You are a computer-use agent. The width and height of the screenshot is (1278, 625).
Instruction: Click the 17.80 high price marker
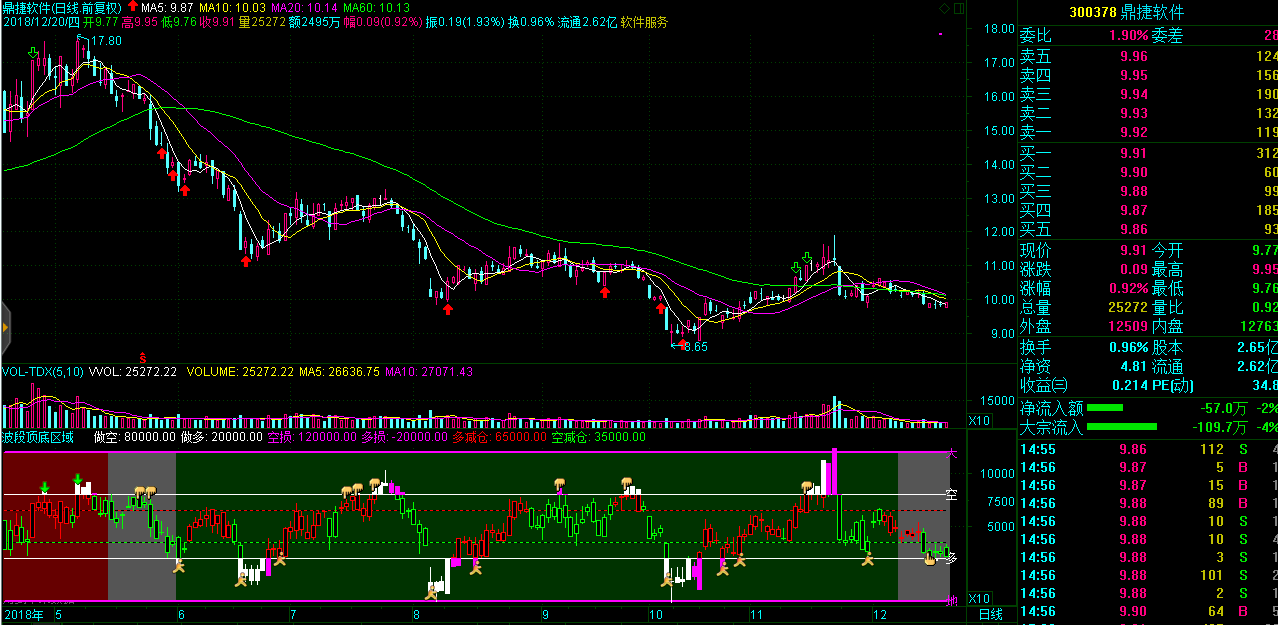(x=104, y=41)
